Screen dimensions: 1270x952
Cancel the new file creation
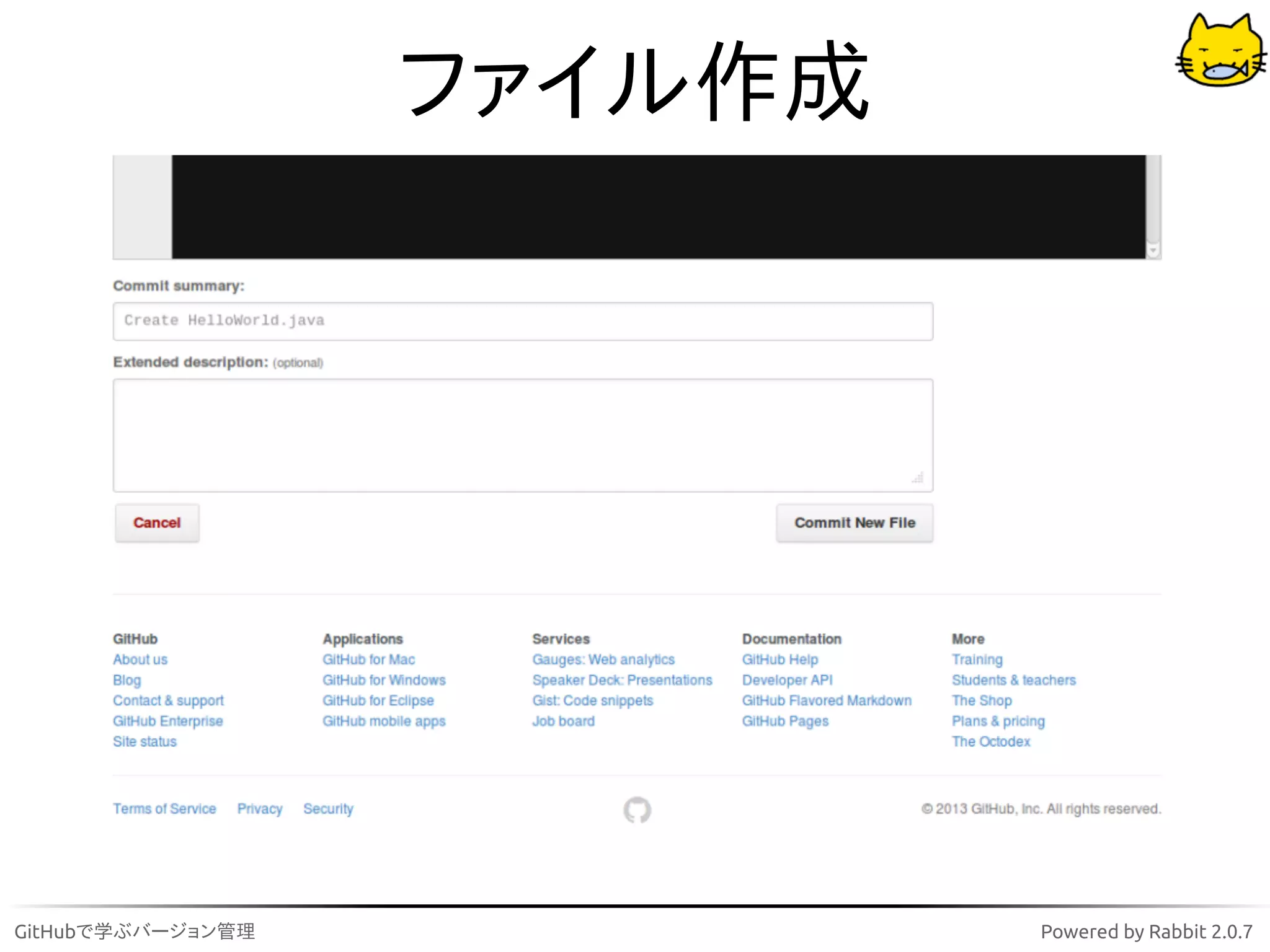coord(157,522)
